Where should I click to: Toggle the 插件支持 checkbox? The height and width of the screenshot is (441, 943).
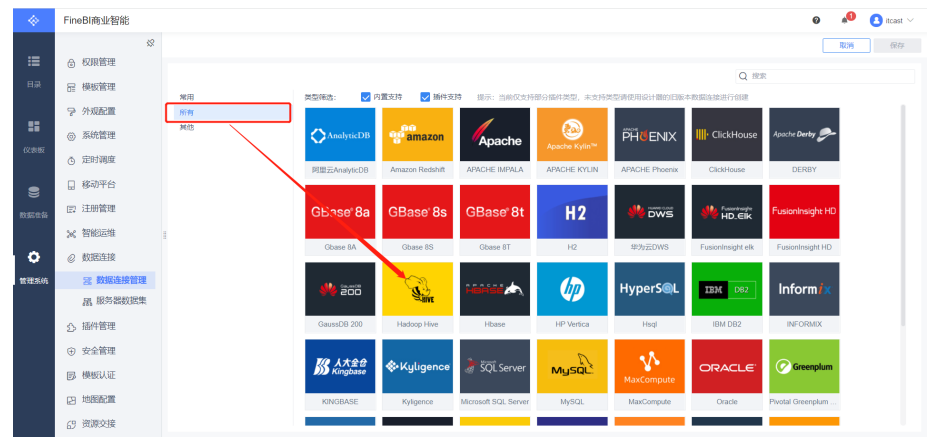point(425,97)
